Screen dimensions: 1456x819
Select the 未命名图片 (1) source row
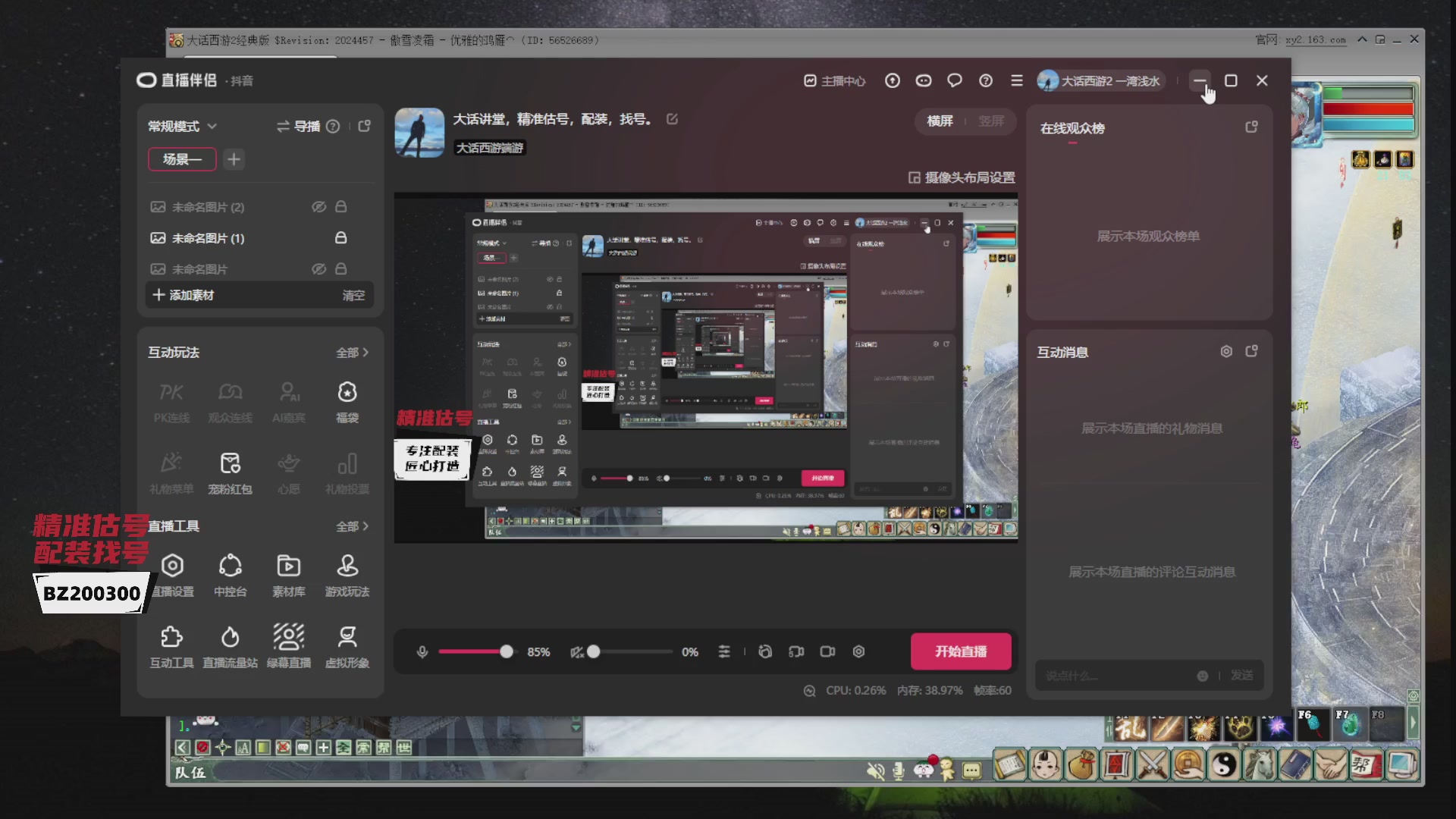point(259,238)
